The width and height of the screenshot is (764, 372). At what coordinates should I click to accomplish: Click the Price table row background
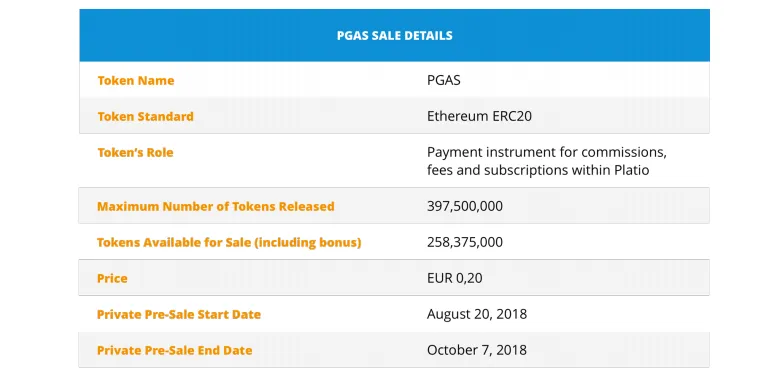(x=394, y=278)
